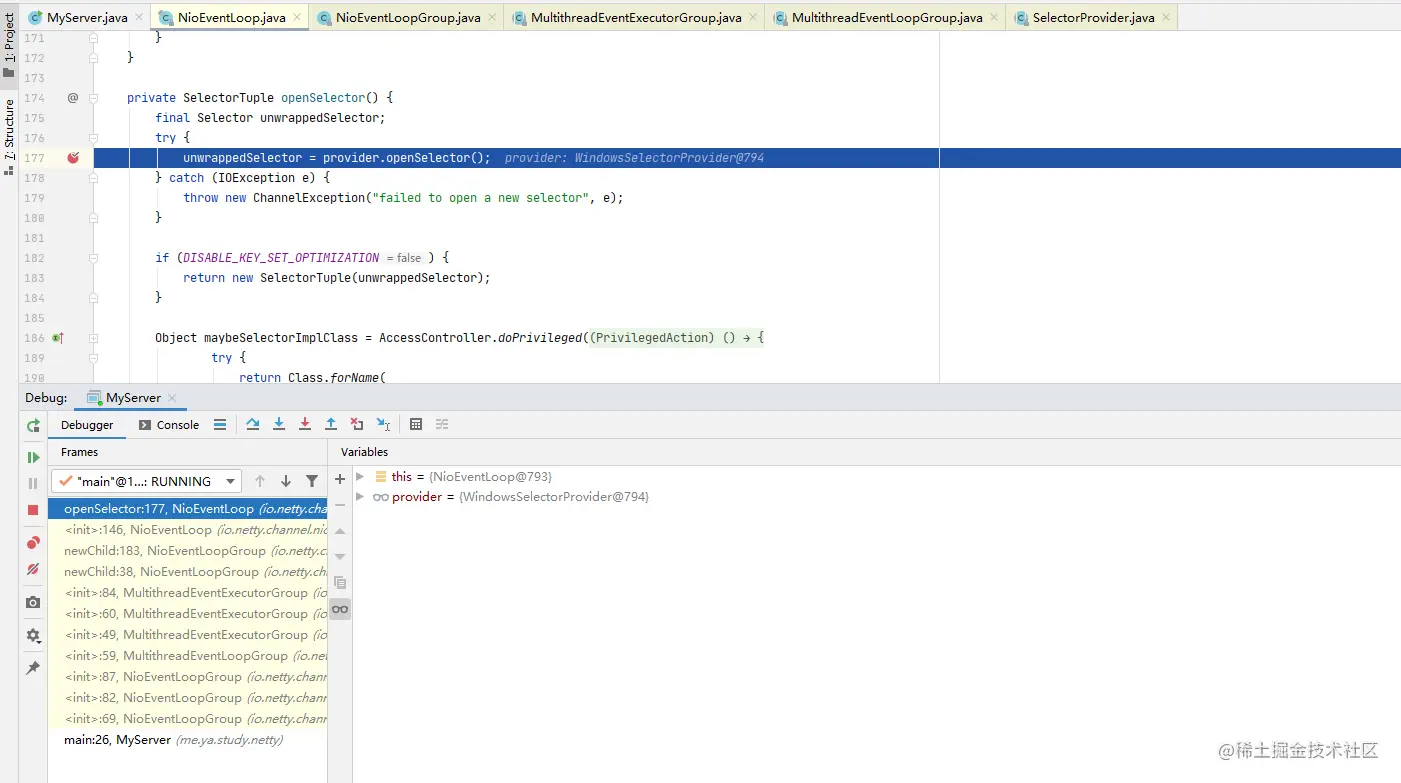Select the <init>:59, MultithreadEventLoopGroup frame
Screen dimensions: 1401x783
coord(188,656)
